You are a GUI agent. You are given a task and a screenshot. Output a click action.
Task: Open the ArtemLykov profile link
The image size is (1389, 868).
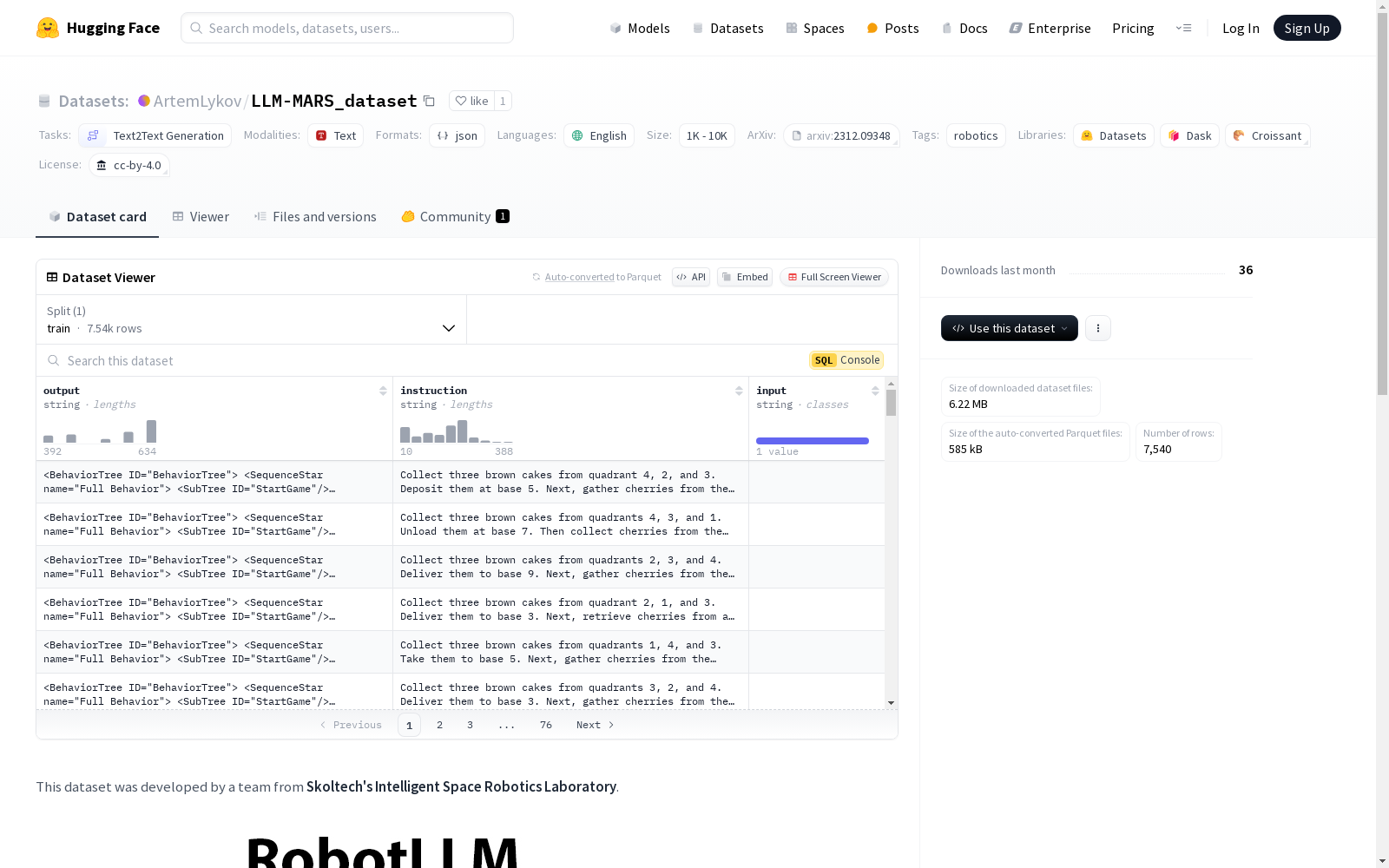197,101
